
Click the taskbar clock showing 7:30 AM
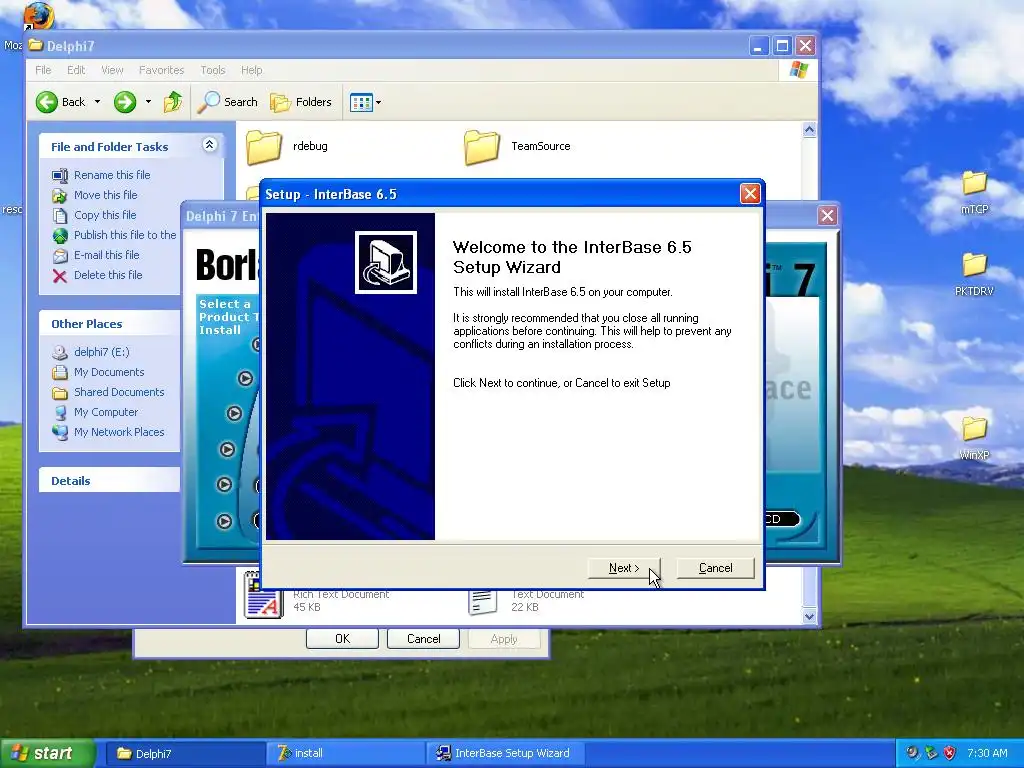pyautogui.click(x=987, y=753)
